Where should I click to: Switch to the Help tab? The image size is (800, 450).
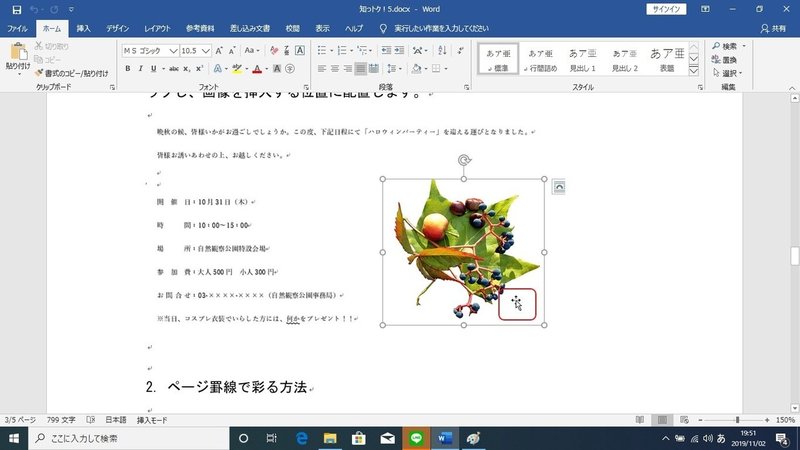pos(353,29)
